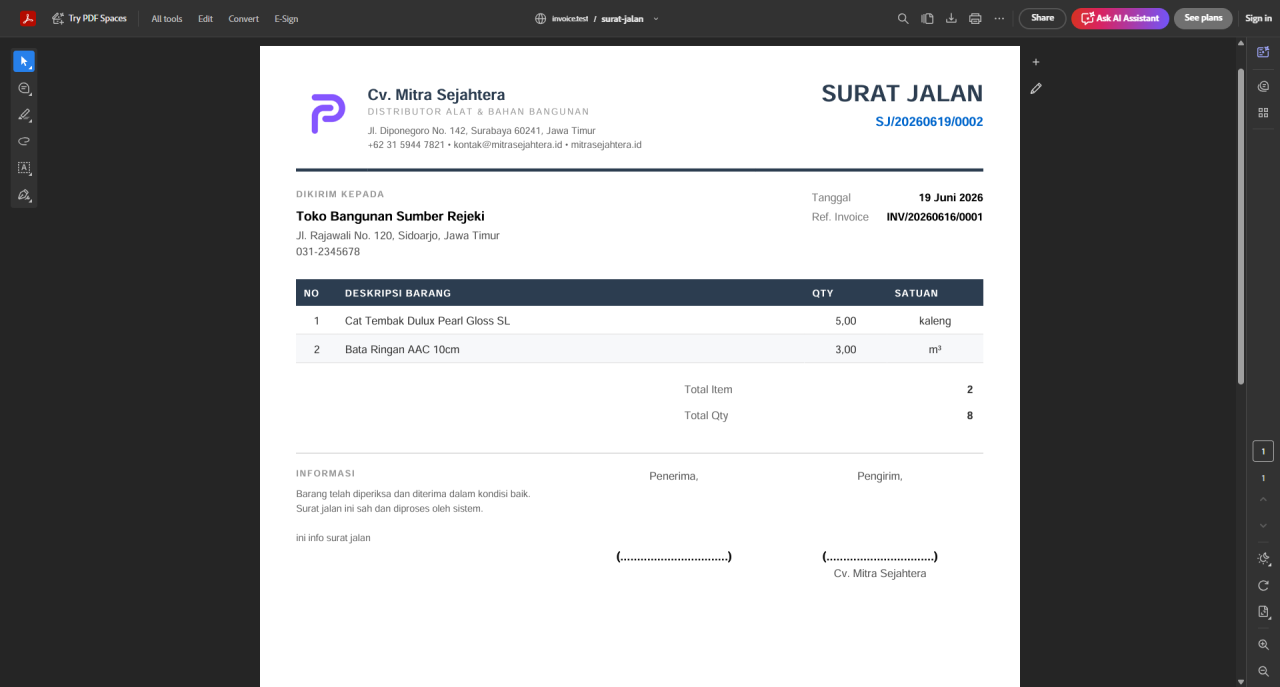This screenshot has height=687, width=1280.
Task: Click the globe icon beside invoice.test
Action: click(541, 18)
